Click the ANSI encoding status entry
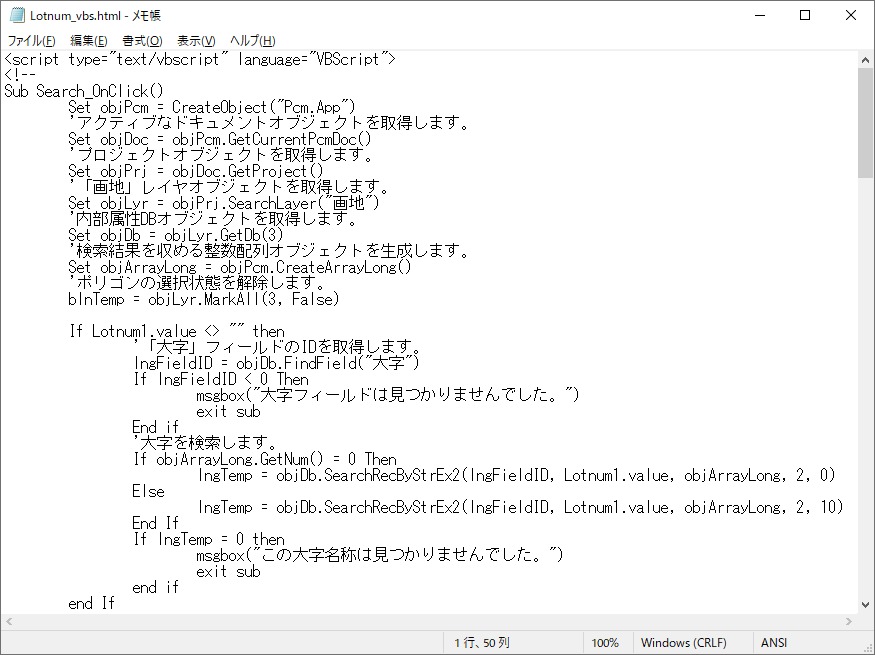The height and width of the screenshot is (655, 875). pyautogui.click(x=774, y=643)
